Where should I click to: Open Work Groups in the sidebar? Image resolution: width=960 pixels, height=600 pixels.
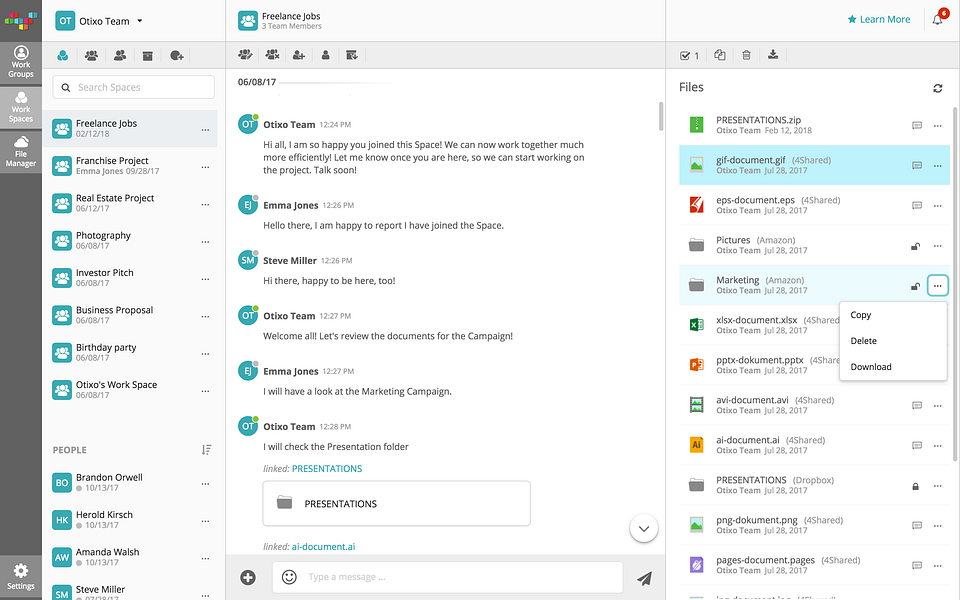tap(21, 62)
